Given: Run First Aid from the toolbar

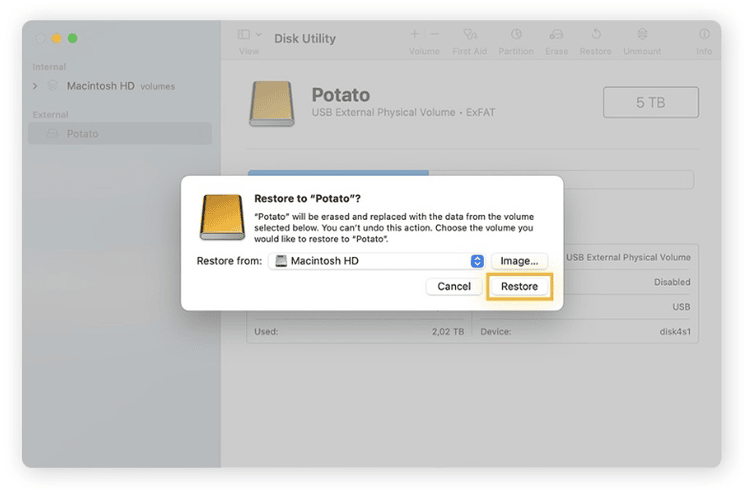Looking at the screenshot, I should (470, 34).
